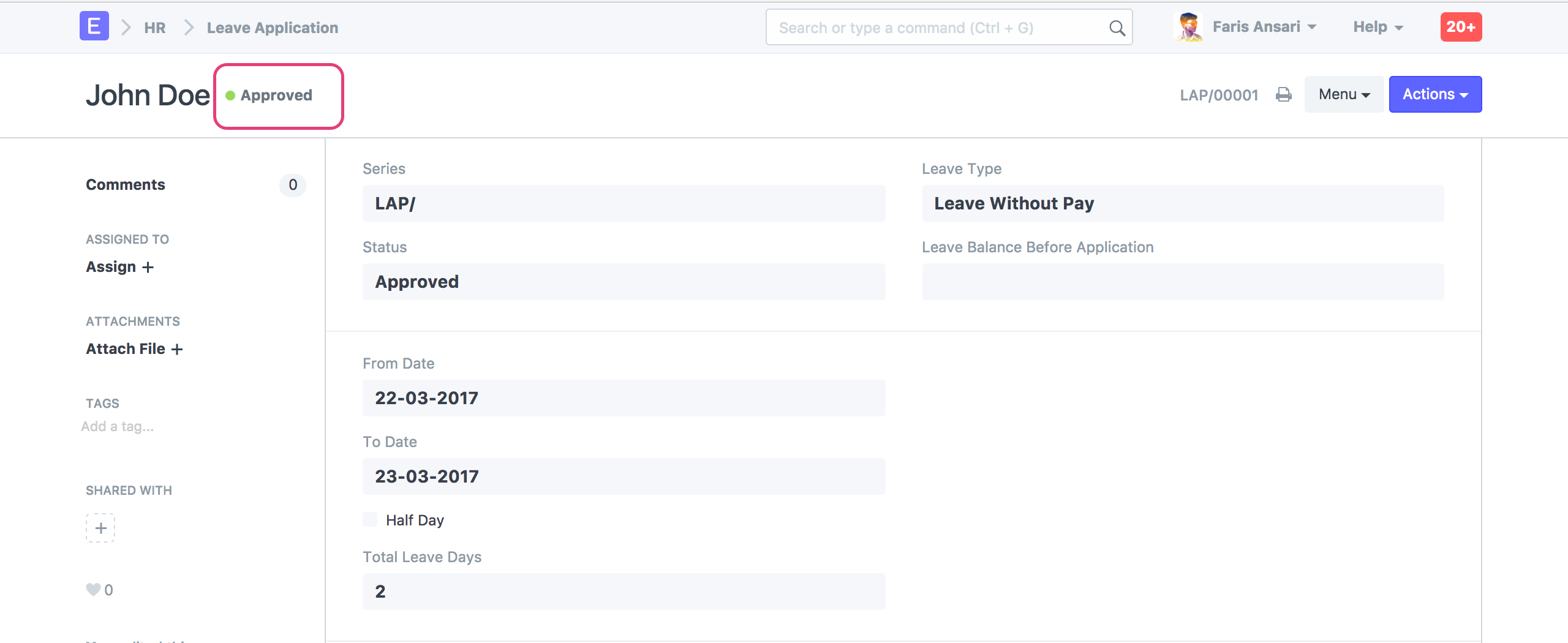Screen dimensions: 1568x643
Task: Expand the Actions dropdown button
Action: pos(1434,94)
